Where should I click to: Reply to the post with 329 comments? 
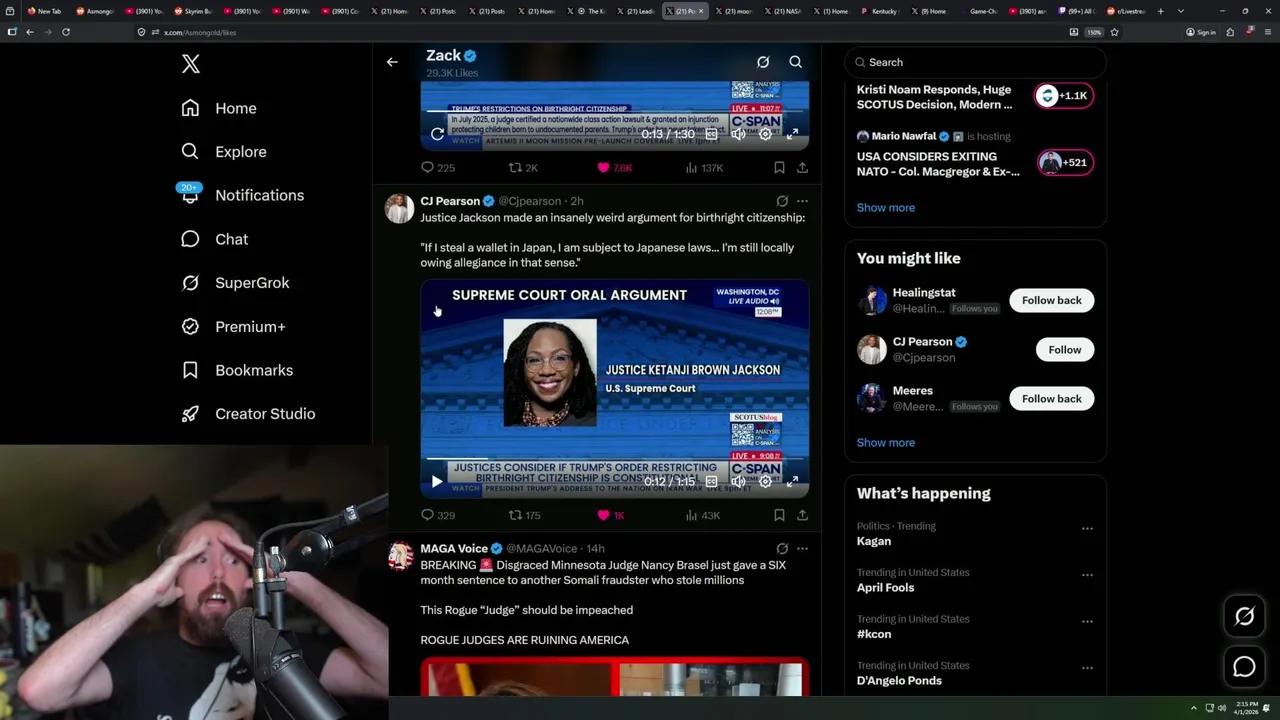pyautogui.click(x=437, y=516)
